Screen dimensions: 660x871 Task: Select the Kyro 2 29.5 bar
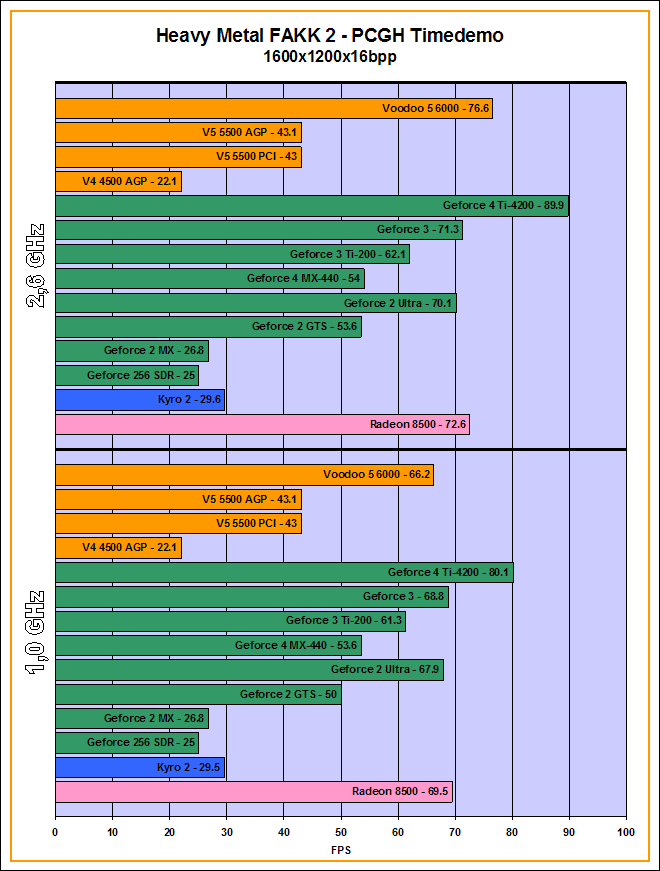click(139, 768)
